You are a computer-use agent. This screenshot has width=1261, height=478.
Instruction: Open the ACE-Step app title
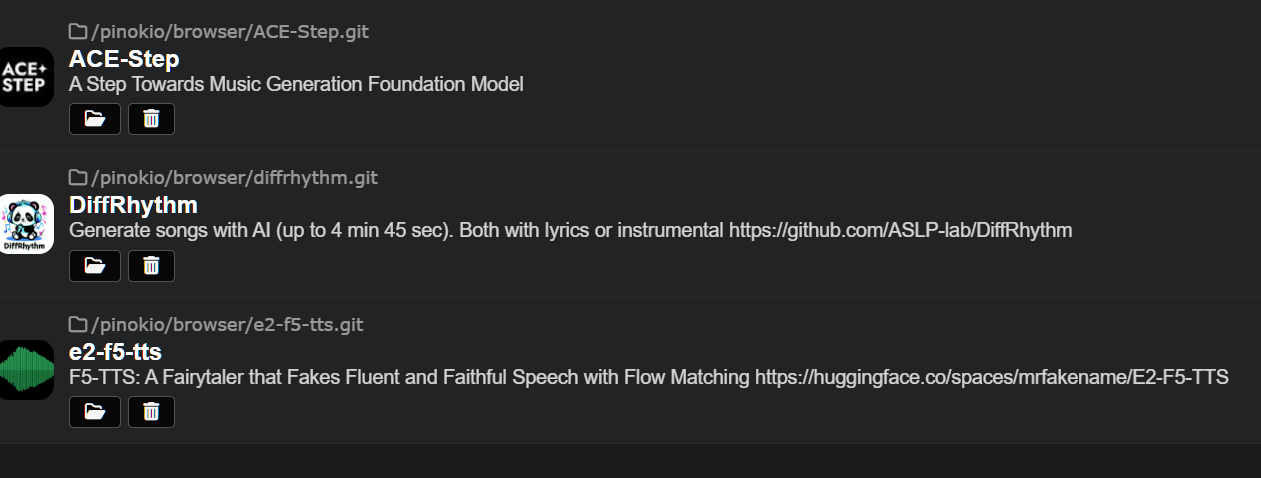pyautogui.click(x=124, y=58)
